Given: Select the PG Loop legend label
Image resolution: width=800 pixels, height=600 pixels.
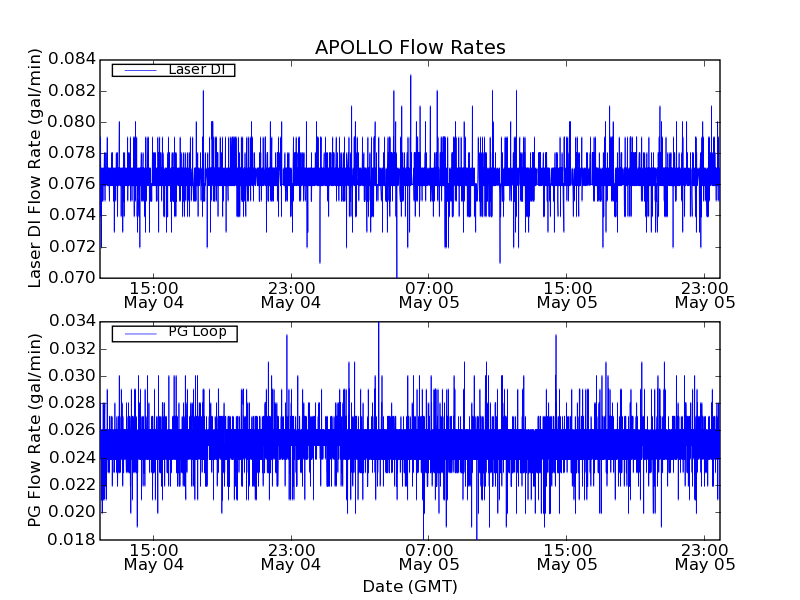Looking at the screenshot, I should pyautogui.click(x=197, y=332).
